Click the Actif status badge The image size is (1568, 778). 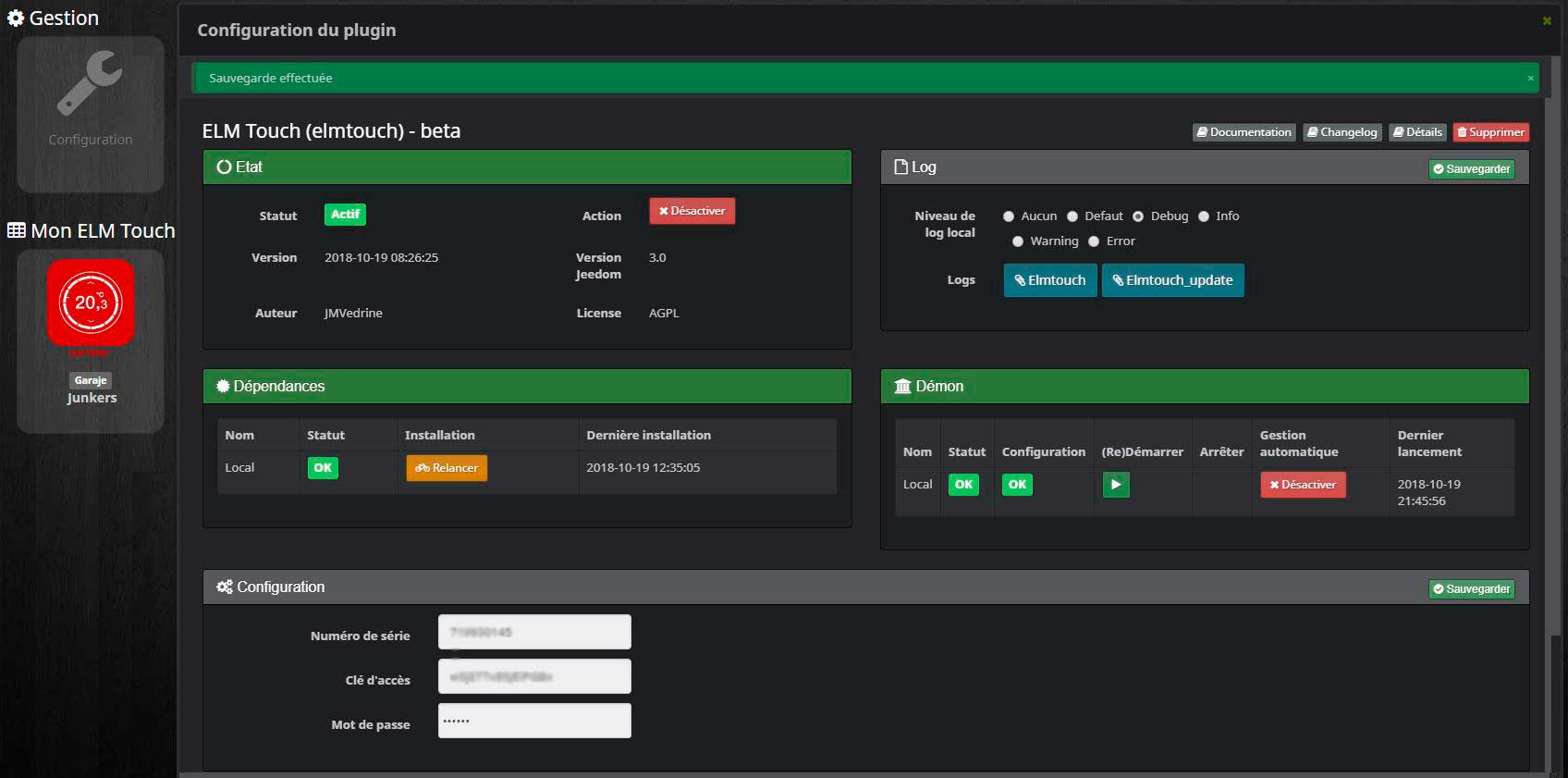pyautogui.click(x=345, y=215)
